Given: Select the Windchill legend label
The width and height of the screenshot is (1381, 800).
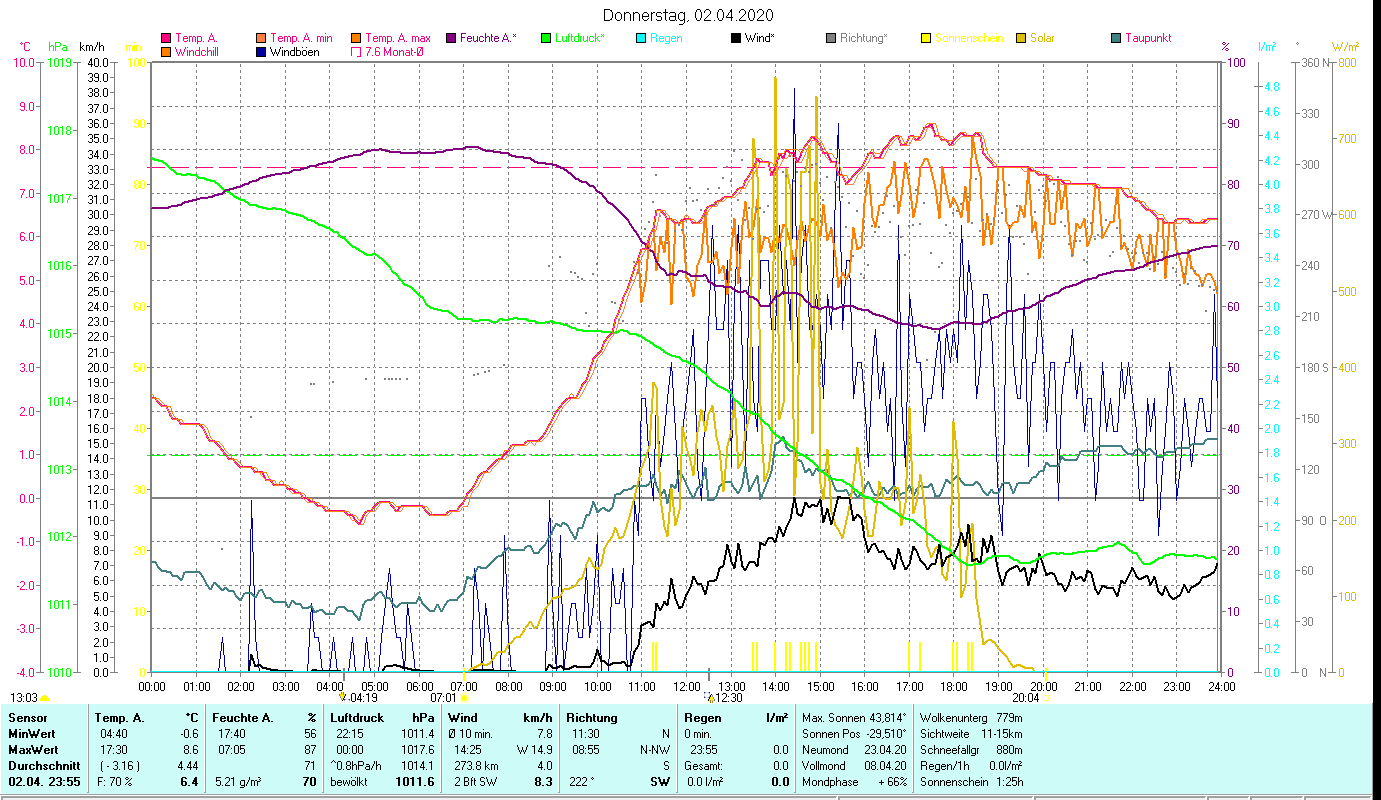Looking at the screenshot, I should [x=196, y=52].
